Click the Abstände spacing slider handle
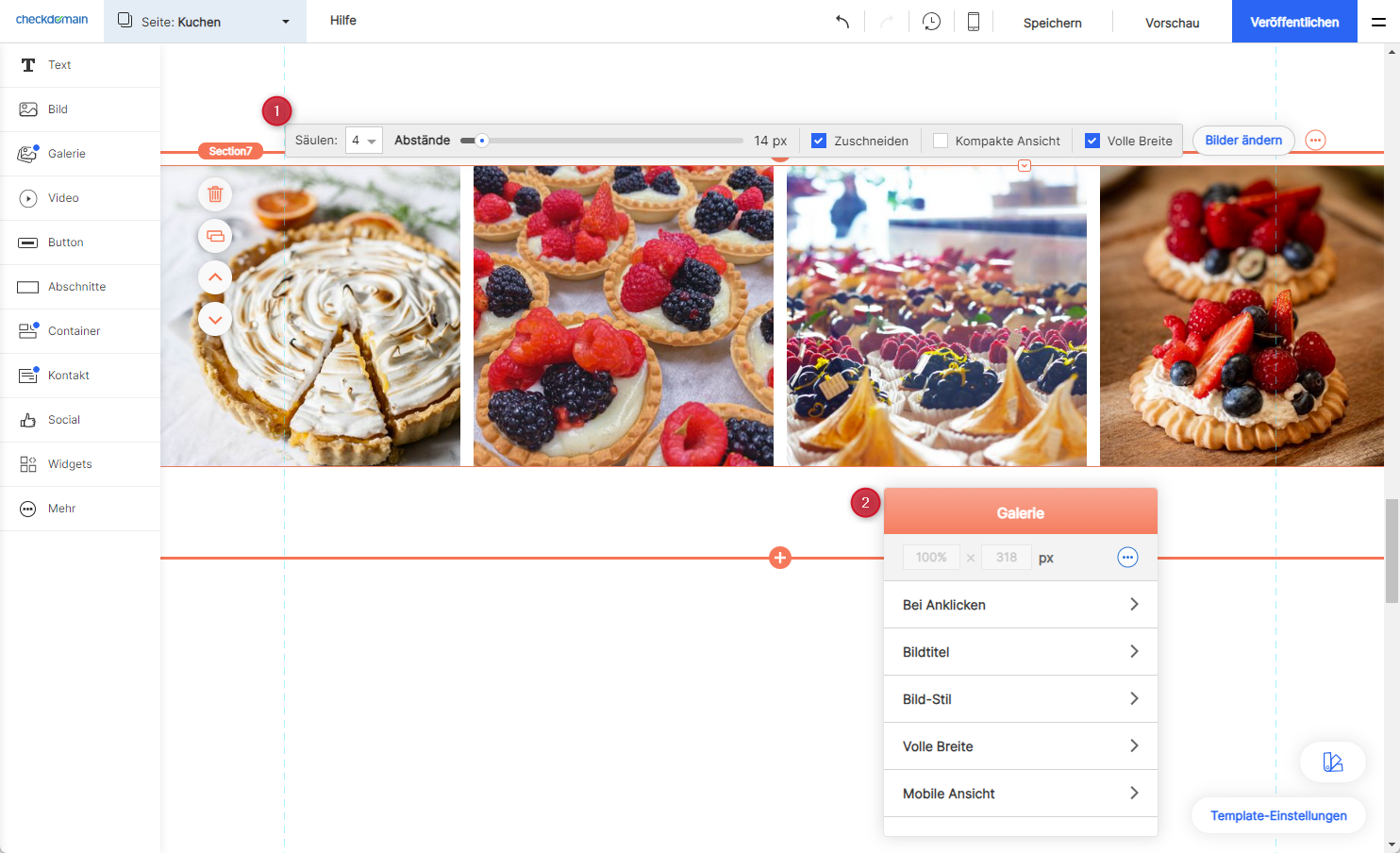 pos(482,141)
